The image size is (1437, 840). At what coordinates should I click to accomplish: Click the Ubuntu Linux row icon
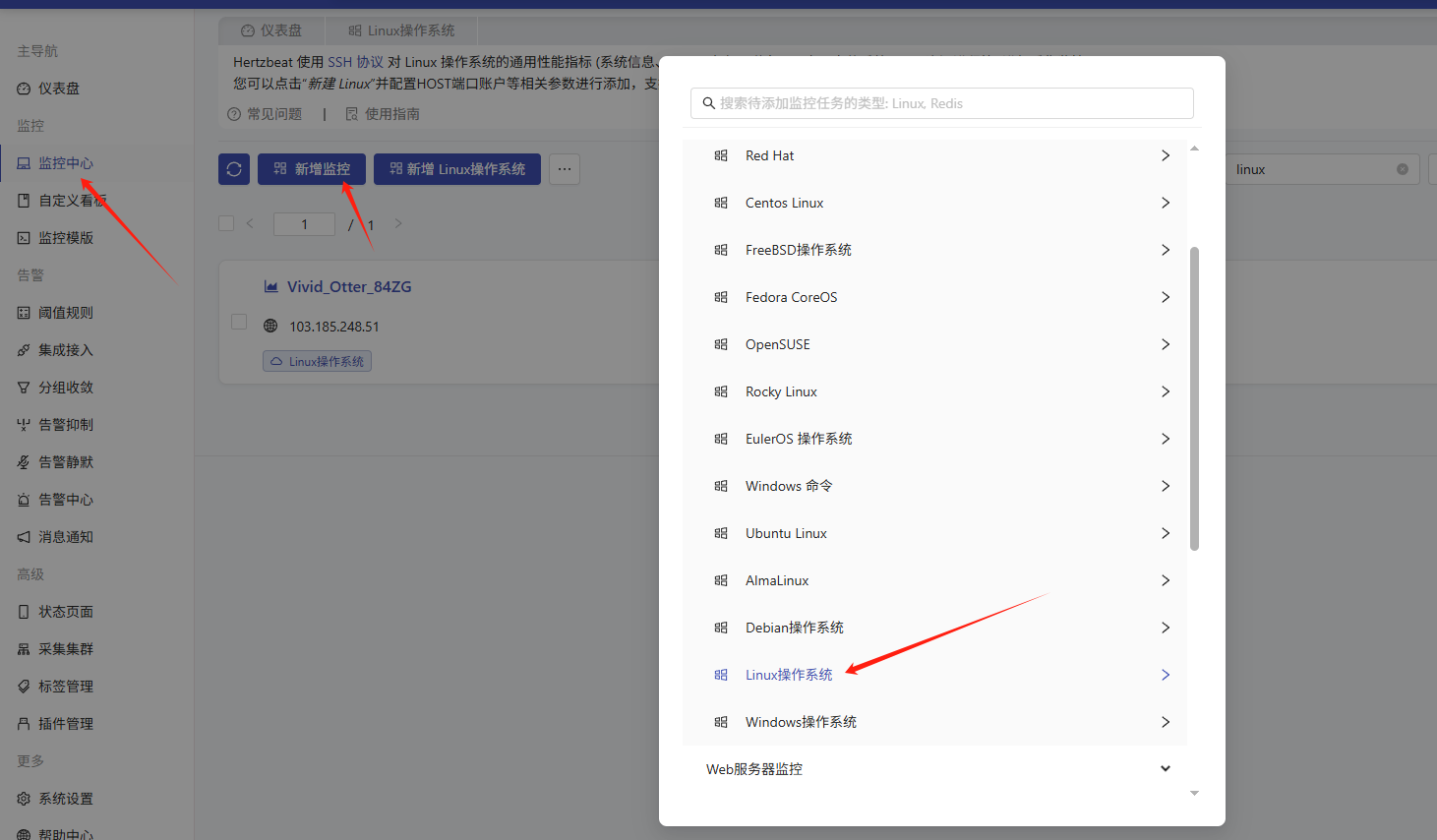721,533
